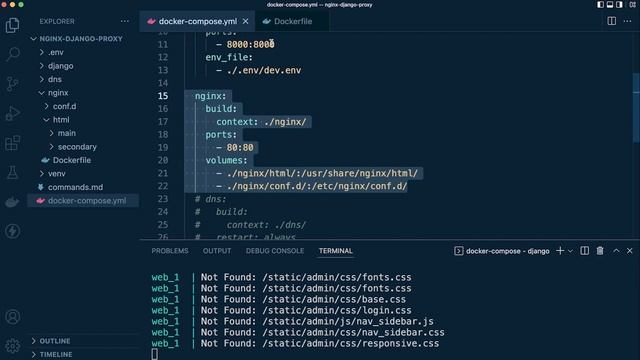This screenshot has height=360, width=640.
Task: Open the Explorer view in activity bar
Action: (x=13, y=25)
